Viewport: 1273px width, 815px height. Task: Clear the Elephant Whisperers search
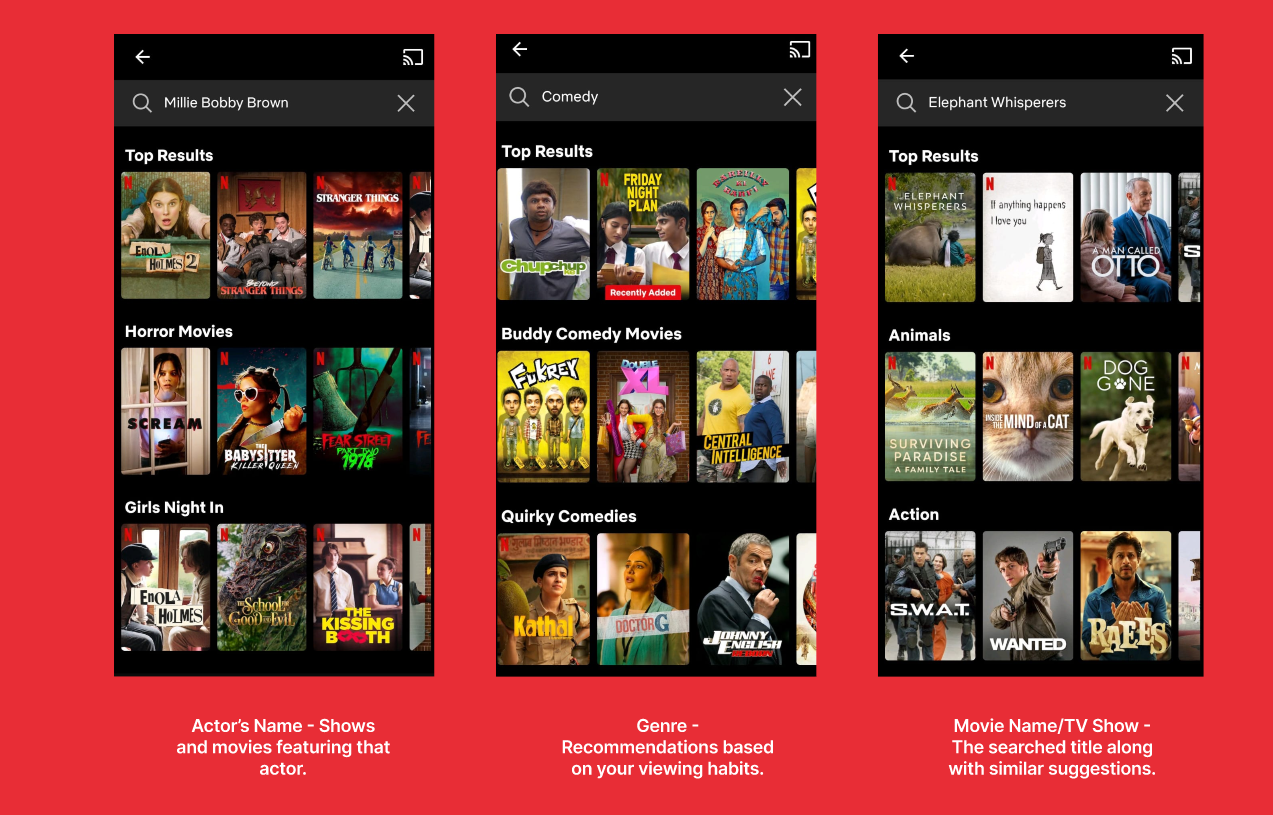tap(1175, 103)
